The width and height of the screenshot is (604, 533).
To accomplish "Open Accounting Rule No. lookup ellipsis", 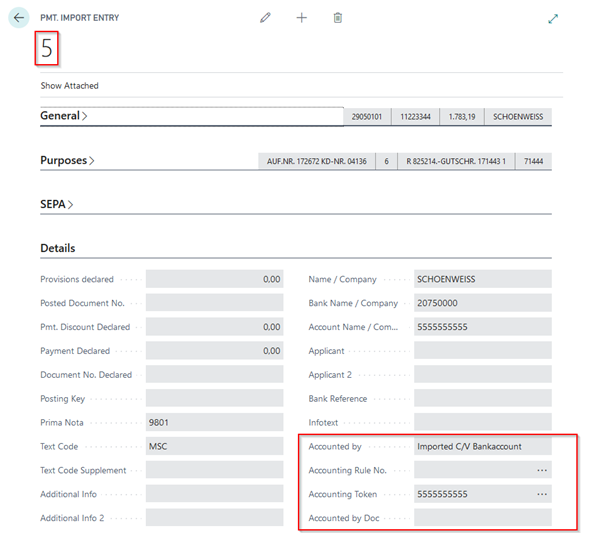I will pos(542,470).
